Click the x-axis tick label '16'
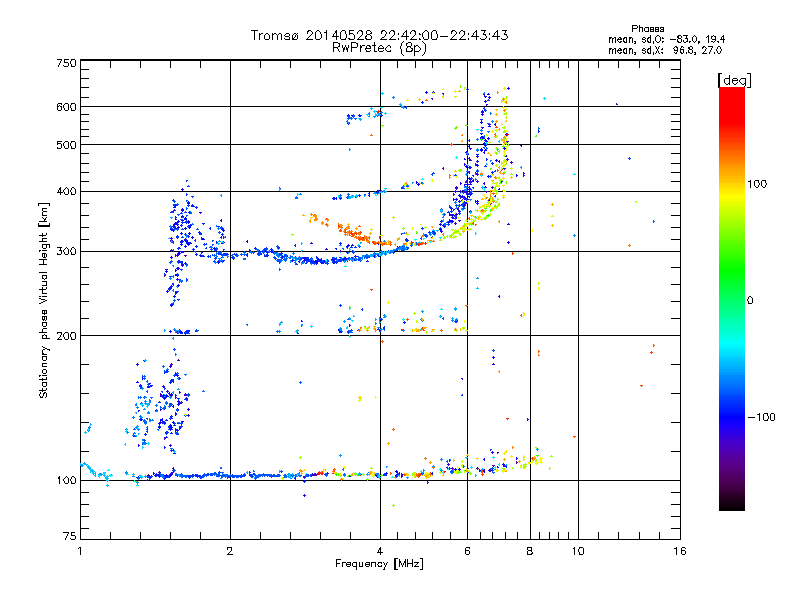The image size is (800, 600). point(680,551)
